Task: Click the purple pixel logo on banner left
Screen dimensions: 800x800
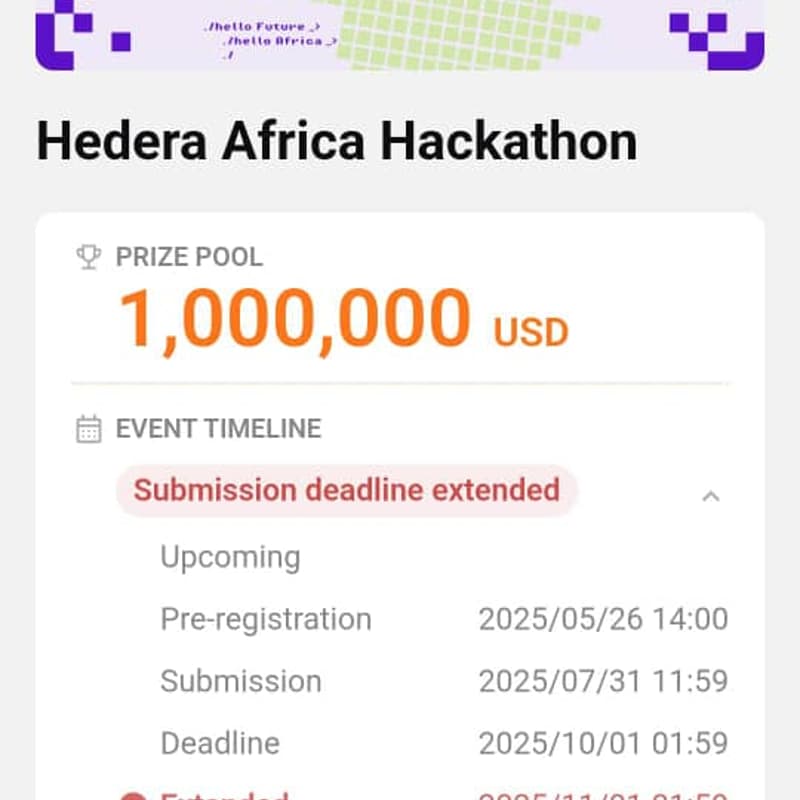Action: (x=78, y=32)
